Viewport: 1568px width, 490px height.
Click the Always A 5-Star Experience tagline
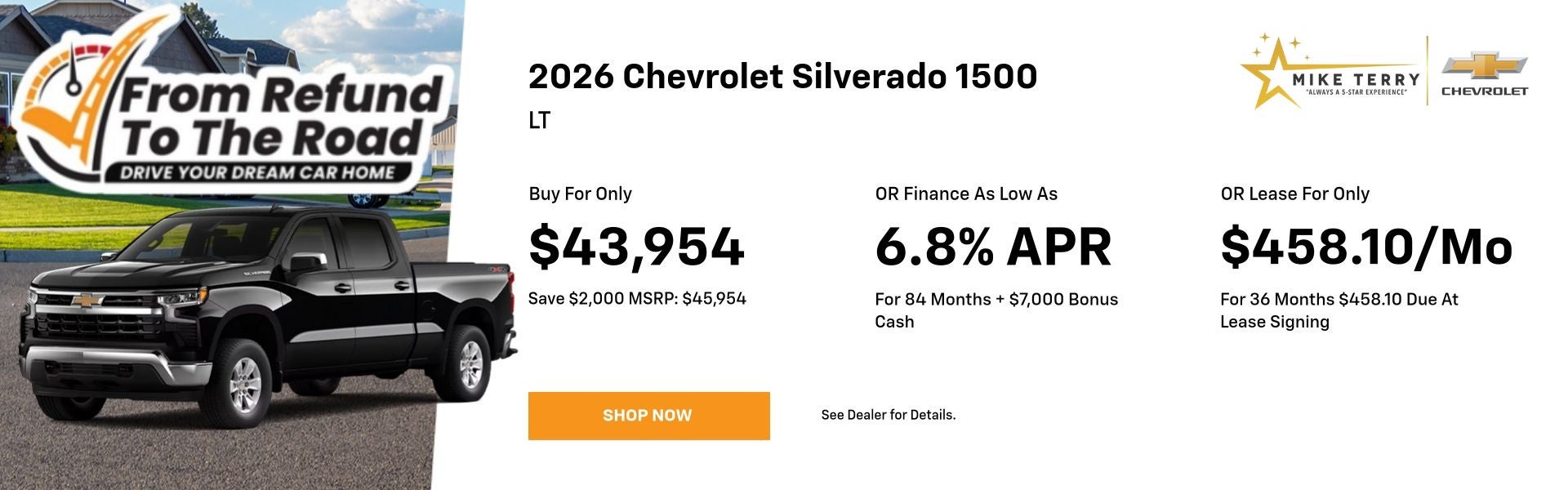click(x=1356, y=92)
